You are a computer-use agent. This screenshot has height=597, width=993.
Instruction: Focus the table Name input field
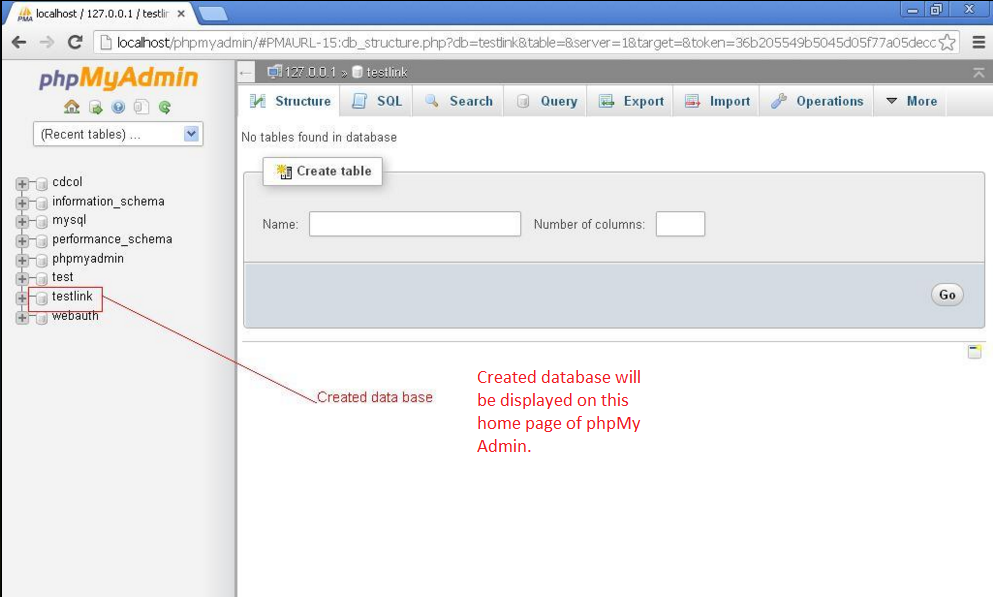(x=415, y=224)
